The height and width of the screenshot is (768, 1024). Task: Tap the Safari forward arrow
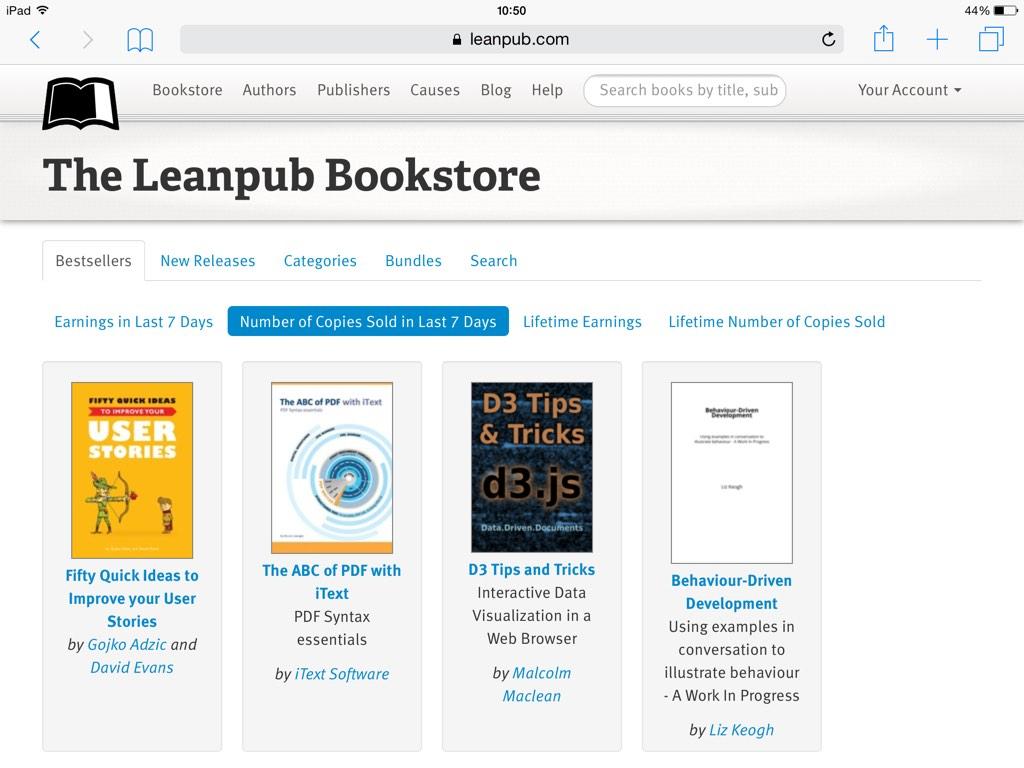pyautogui.click(x=88, y=40)
